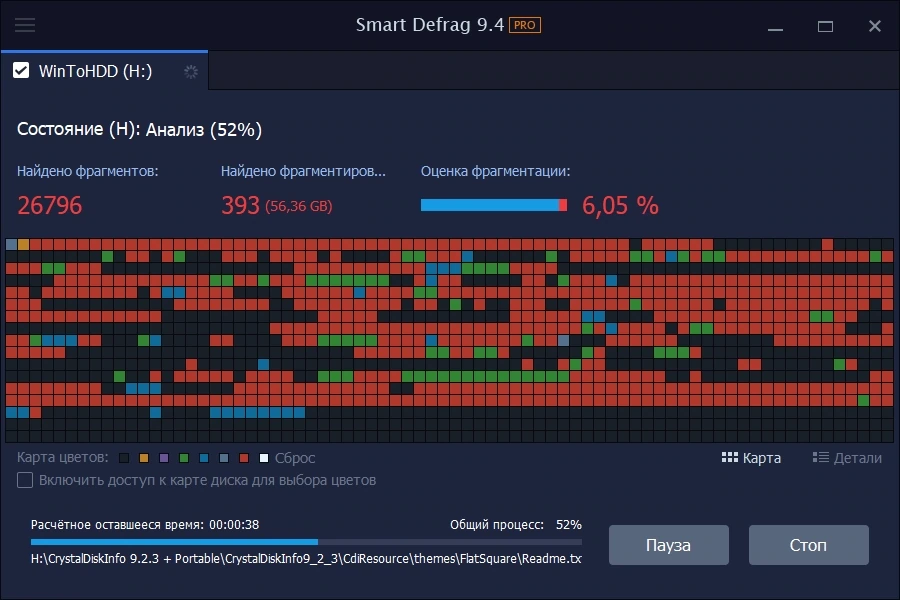Click the list icon beside Детали
This screenshot has height=600, width=900.
tap(821, 458)
